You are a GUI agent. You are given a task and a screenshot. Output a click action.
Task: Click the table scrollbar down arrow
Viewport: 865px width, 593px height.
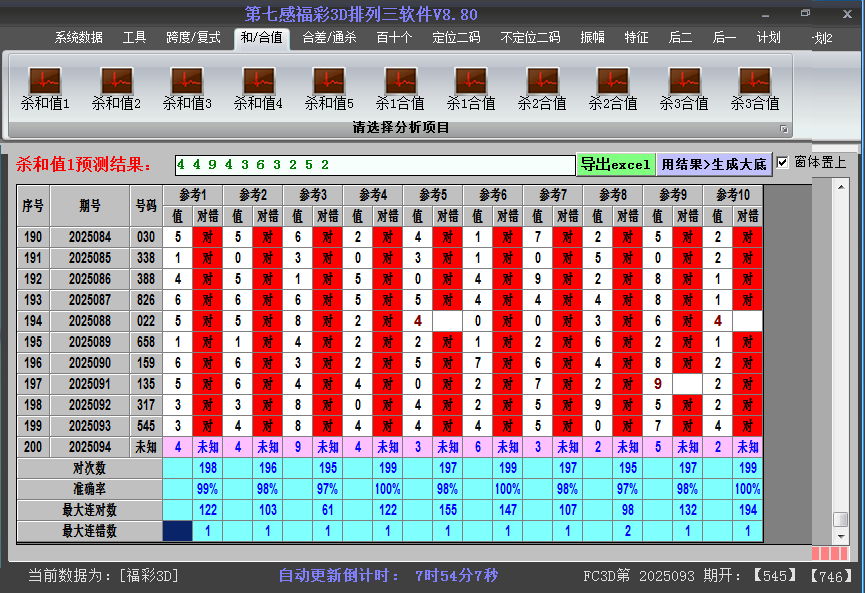[841, 536]
